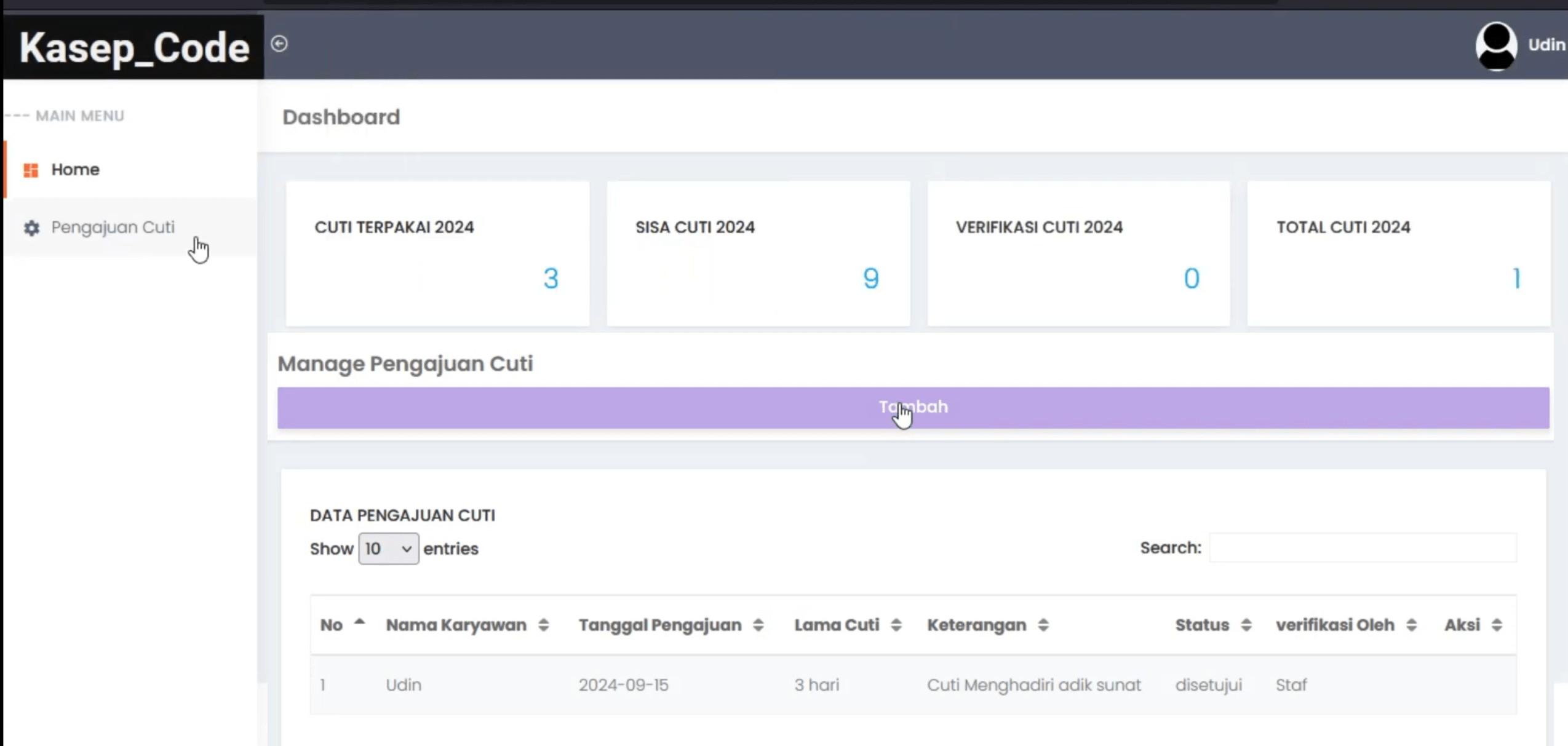The height and width of the screenshot is (746, 1568).
Task: Click 'Cuti Menghadiri adik sunat' cell
Action: click(1033, 685)
